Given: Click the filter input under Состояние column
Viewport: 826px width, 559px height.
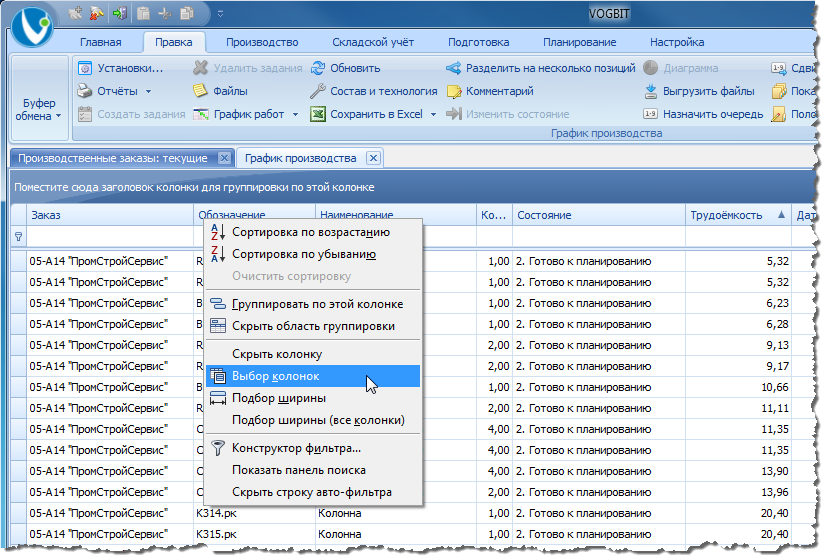Looking at the screenshot, I should pyautogui.click(x=599, y=237).
